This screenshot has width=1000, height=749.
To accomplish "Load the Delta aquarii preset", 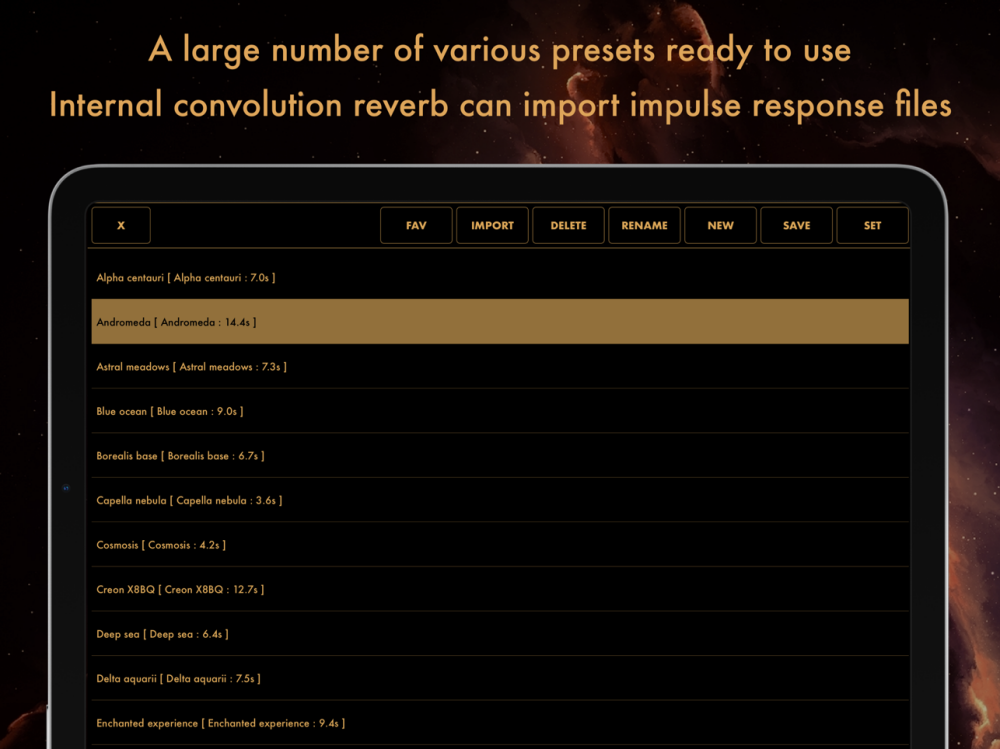I will click(500, 678).
